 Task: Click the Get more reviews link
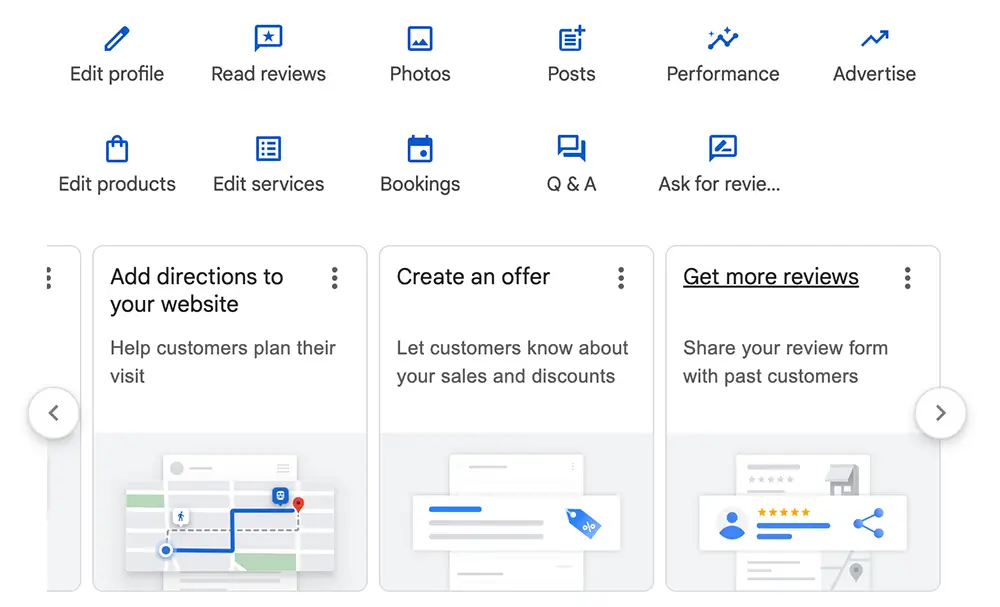[x=770, y=277]
